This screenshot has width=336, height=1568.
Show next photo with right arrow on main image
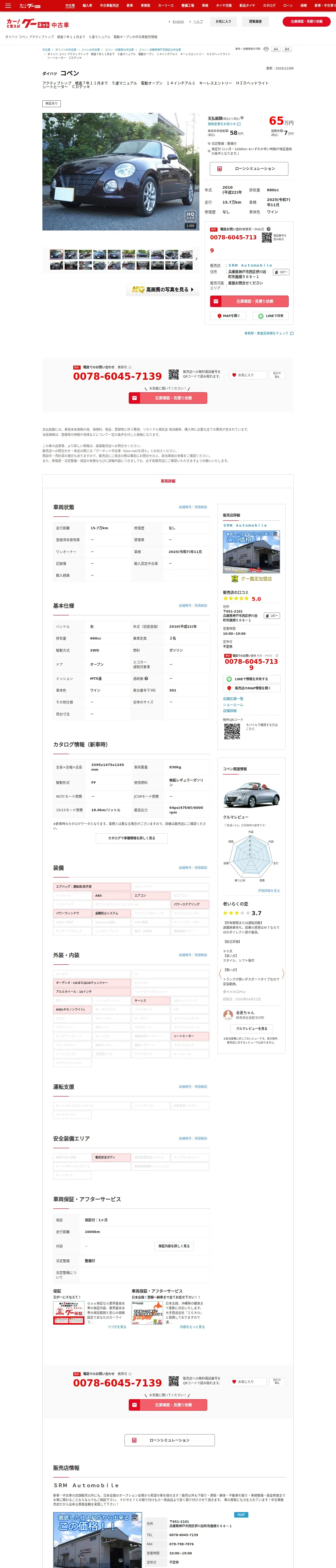pyautogui.click(x=194, y=172)
